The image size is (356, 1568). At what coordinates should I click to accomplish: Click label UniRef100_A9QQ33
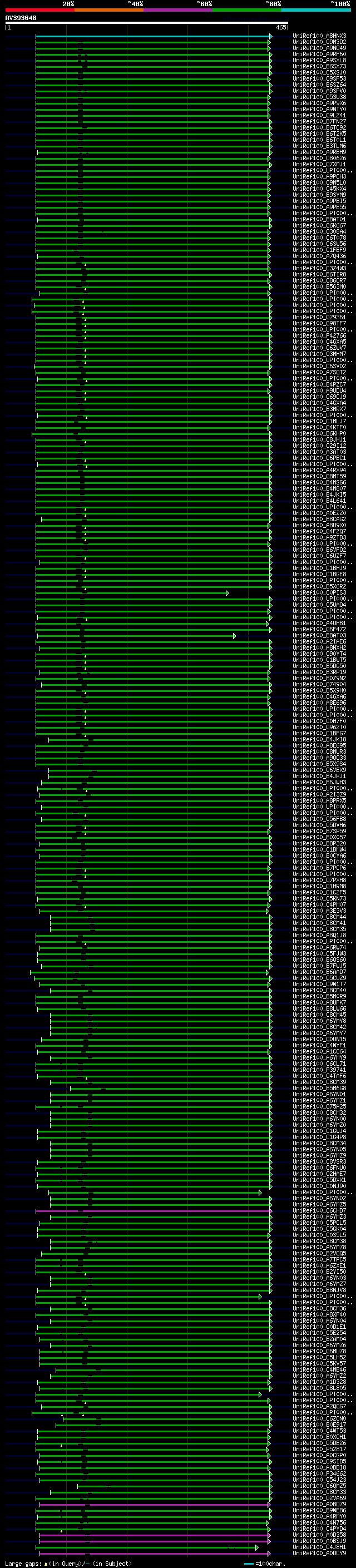click(x=319, y=758)
